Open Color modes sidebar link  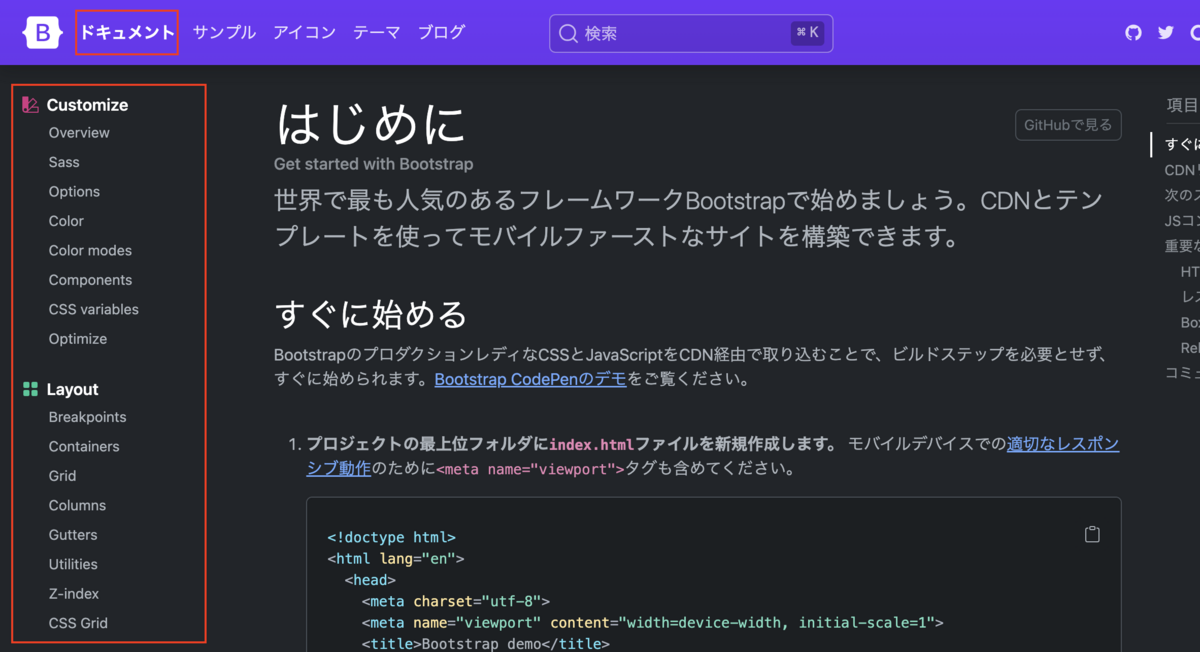(x=90, y=251)
